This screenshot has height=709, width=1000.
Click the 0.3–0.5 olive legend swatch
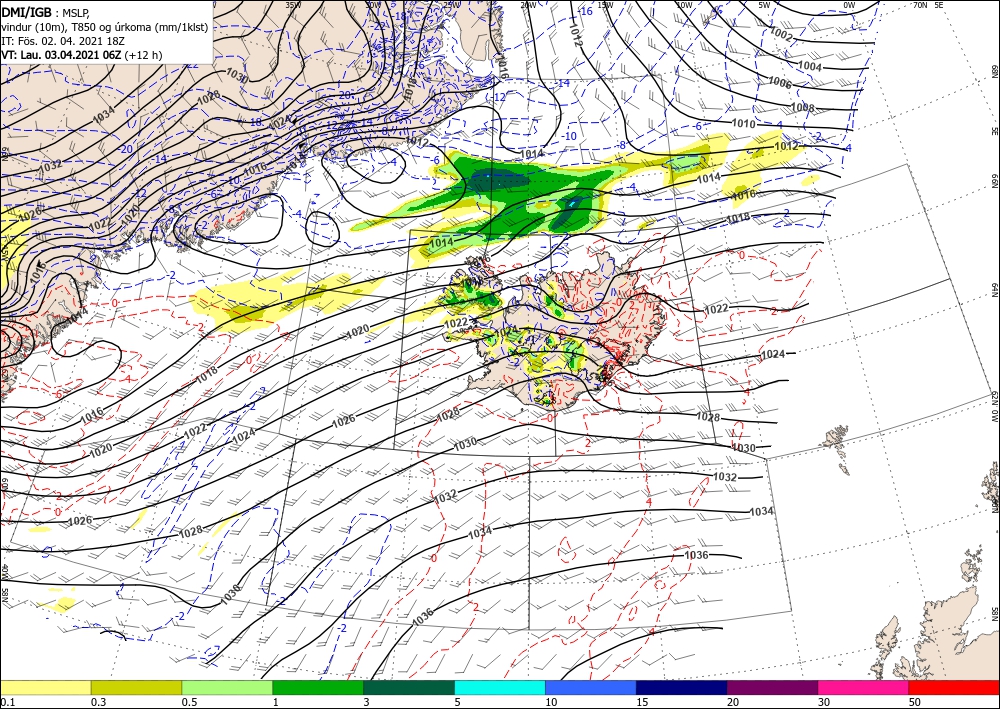[x=136, y=687]
